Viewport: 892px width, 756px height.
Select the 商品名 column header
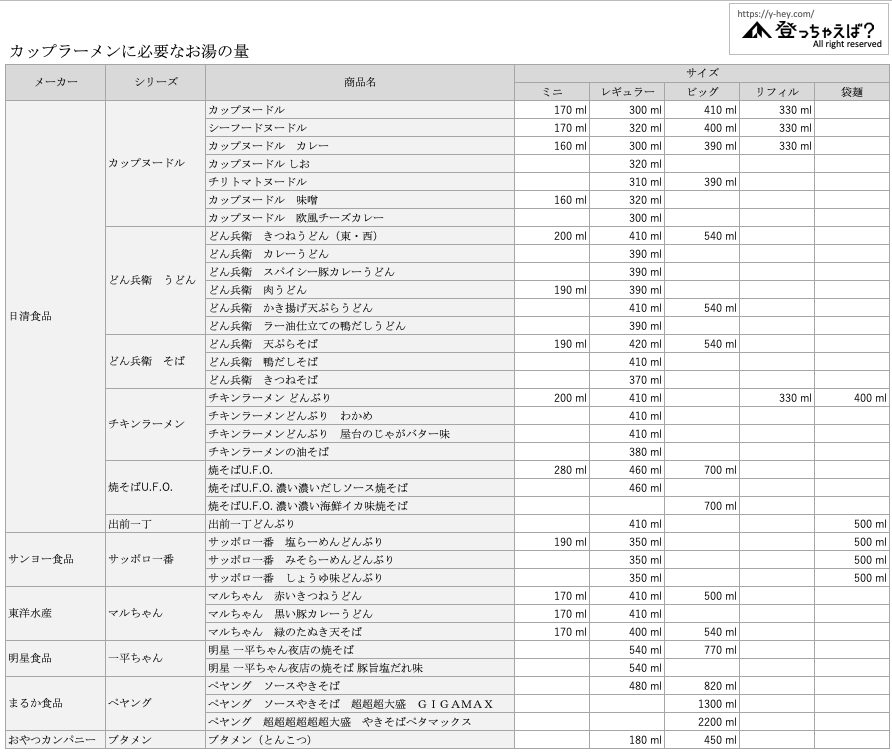[x=360, y=82]
